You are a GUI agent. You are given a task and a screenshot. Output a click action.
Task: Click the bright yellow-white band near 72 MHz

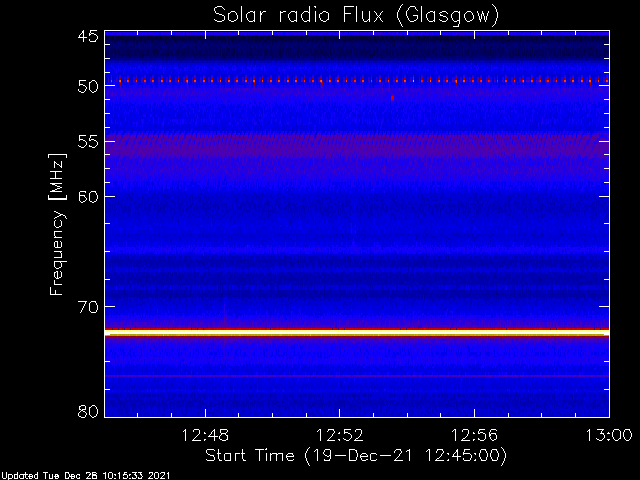coord(357,333)
